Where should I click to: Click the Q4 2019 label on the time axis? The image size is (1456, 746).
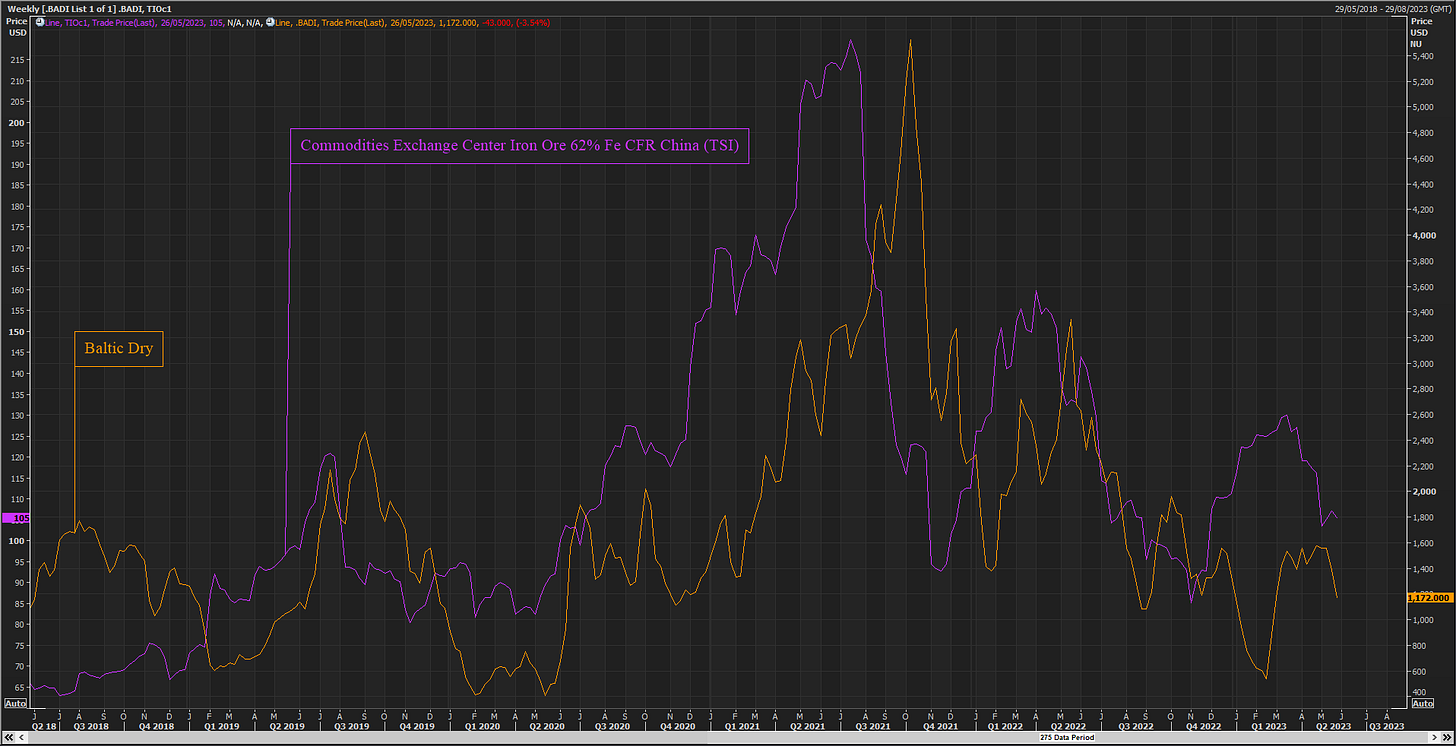point(417,727)
